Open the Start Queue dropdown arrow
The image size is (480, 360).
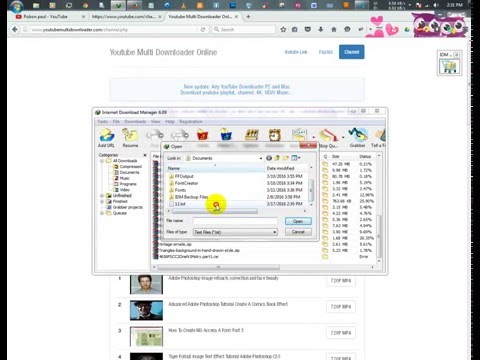[x=313, y=137]
